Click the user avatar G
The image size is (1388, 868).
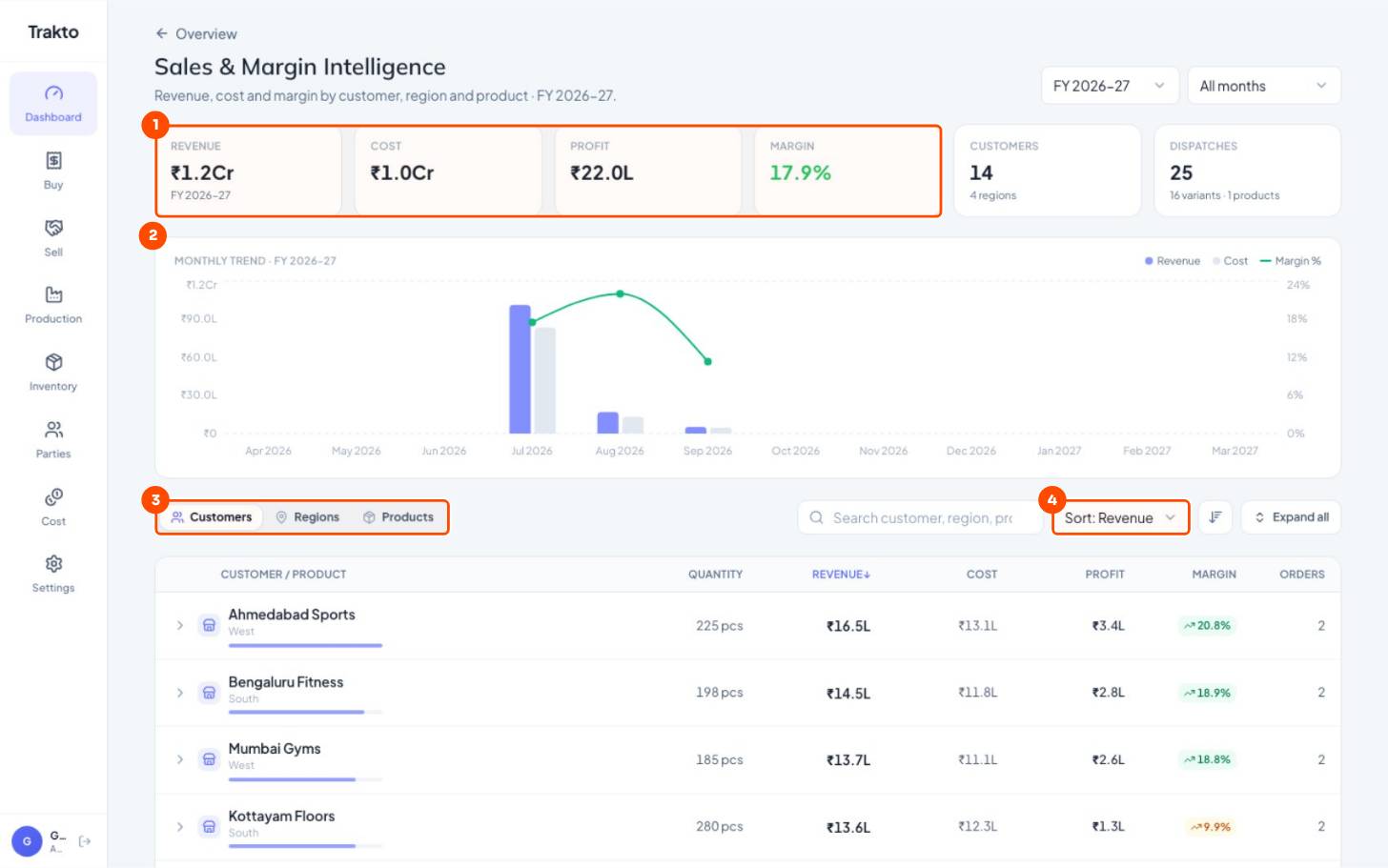coord(27,841)
